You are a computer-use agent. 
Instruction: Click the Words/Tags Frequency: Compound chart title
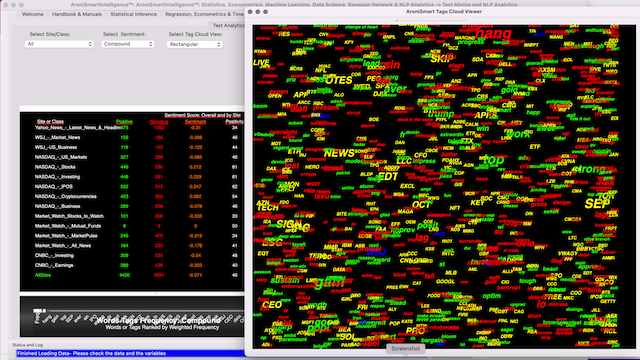(x=158, y=321)
